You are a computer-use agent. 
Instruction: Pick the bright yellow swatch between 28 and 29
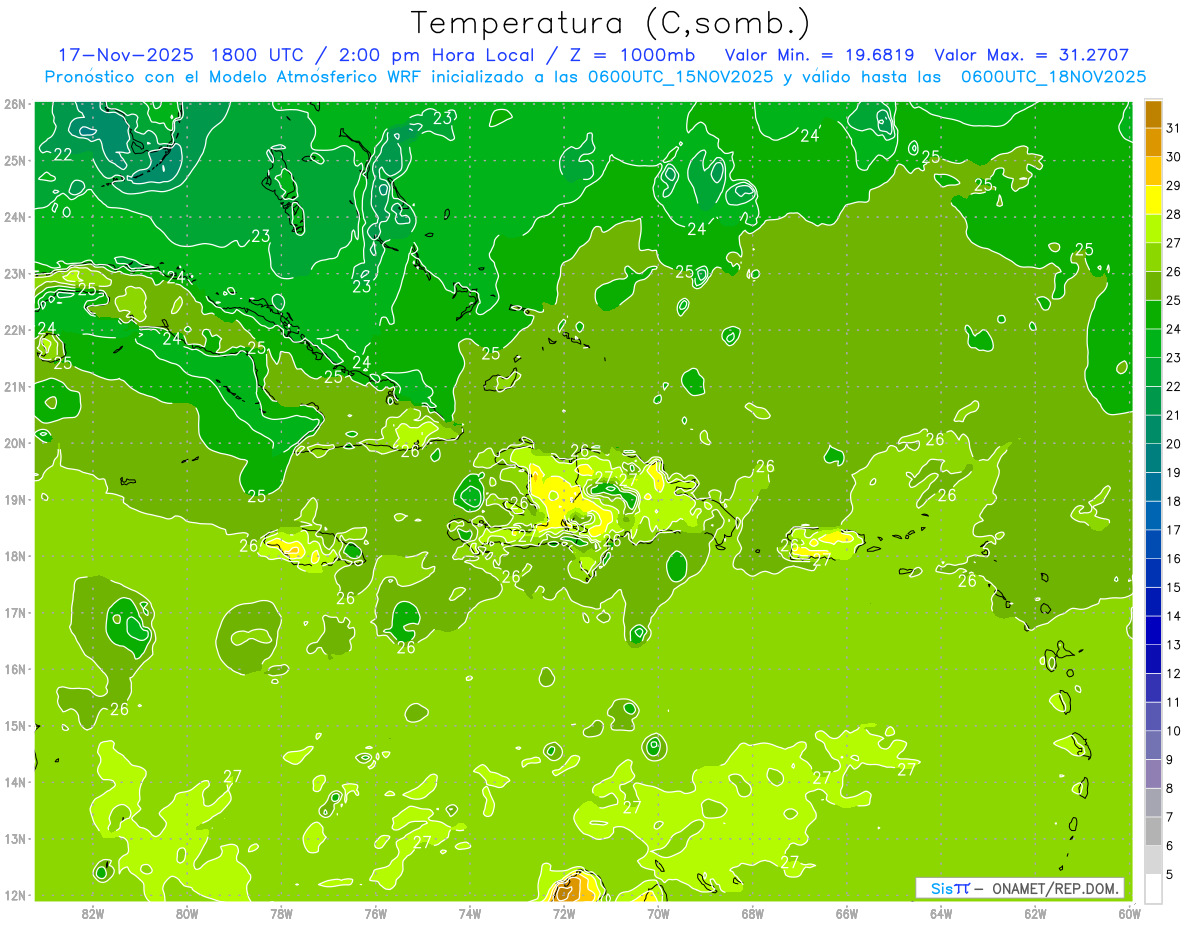pos(1153,200)
